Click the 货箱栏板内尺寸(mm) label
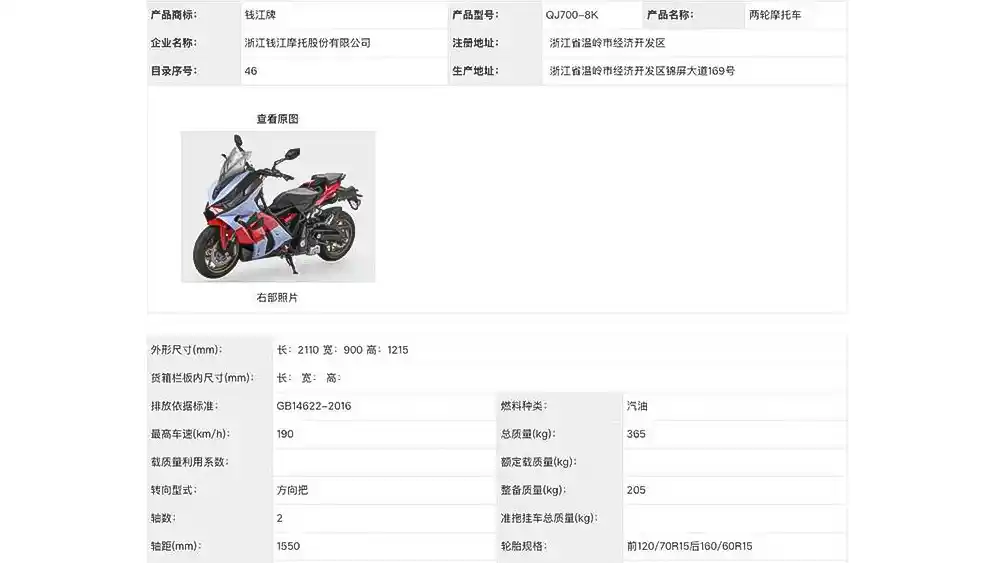The height and width of the screenshot is (563, 1000). (202, 377)
